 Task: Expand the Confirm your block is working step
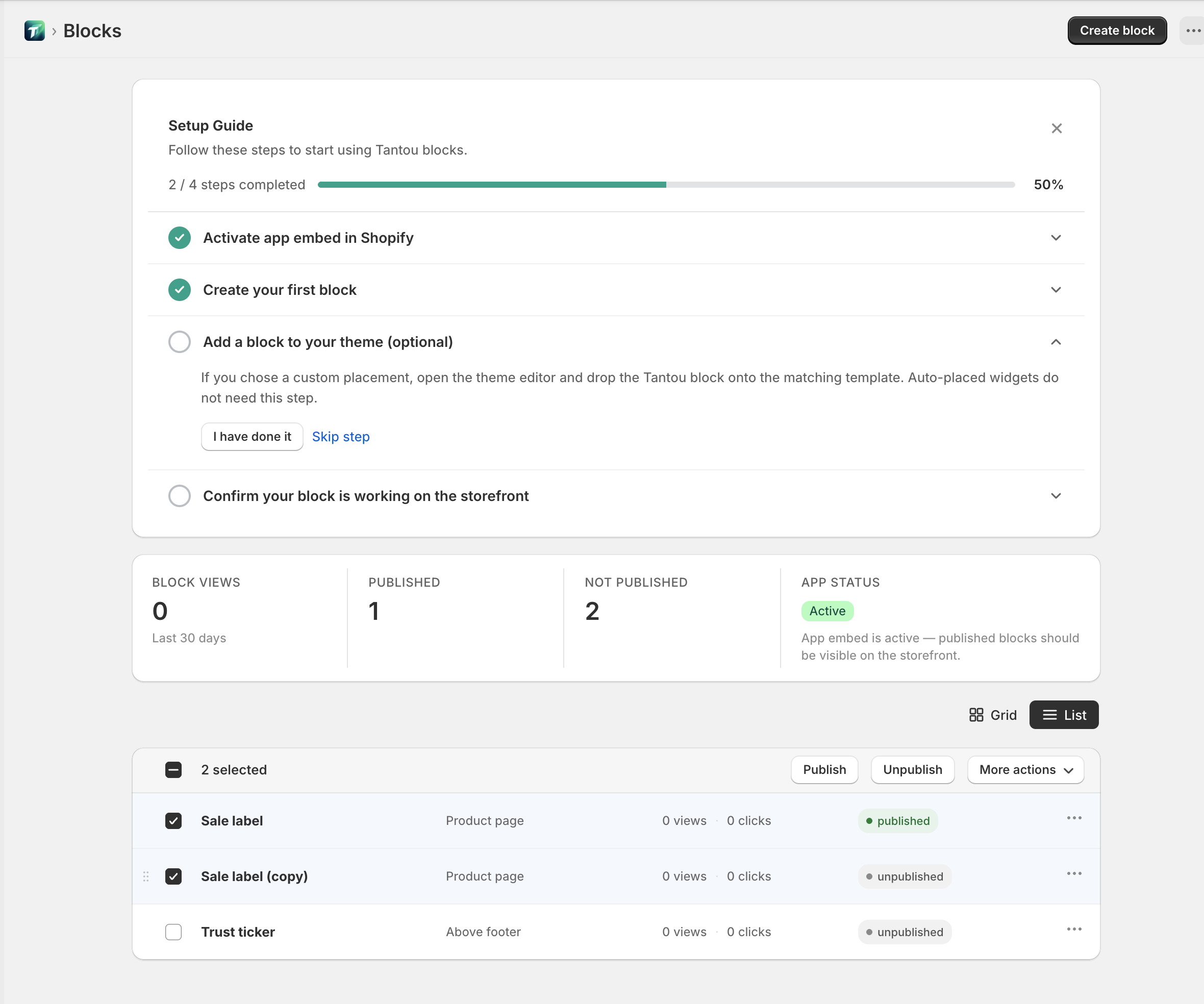[1056, 496]
